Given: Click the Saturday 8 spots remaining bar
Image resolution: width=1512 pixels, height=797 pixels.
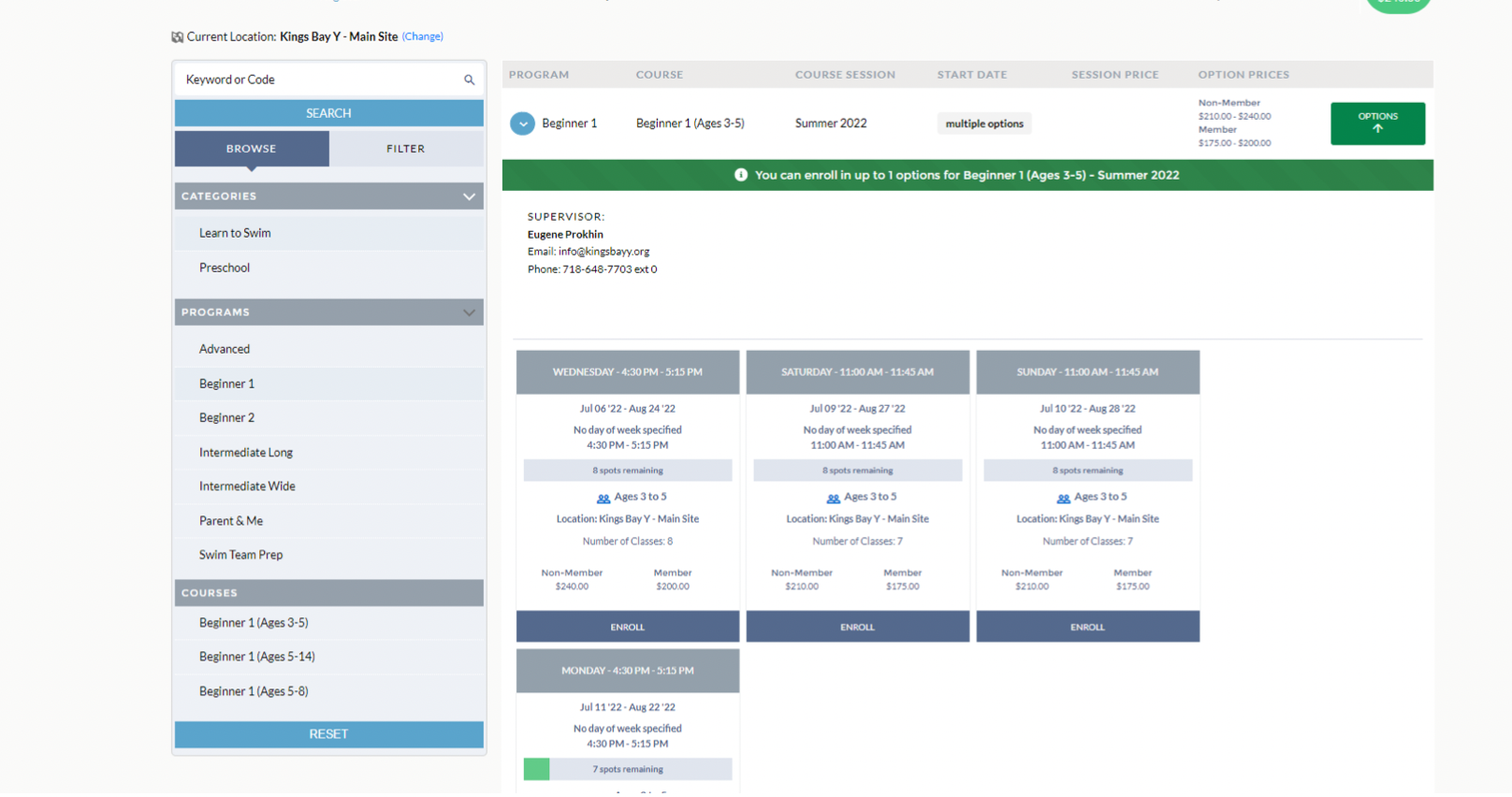Looking at the screenshot, I should click(858, 471).
